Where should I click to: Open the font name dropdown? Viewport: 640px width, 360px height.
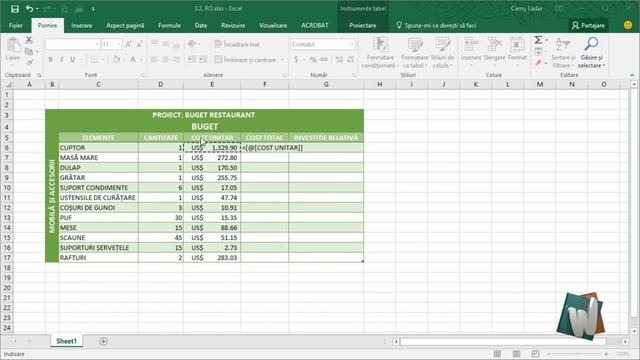click(x=97, y=44)
